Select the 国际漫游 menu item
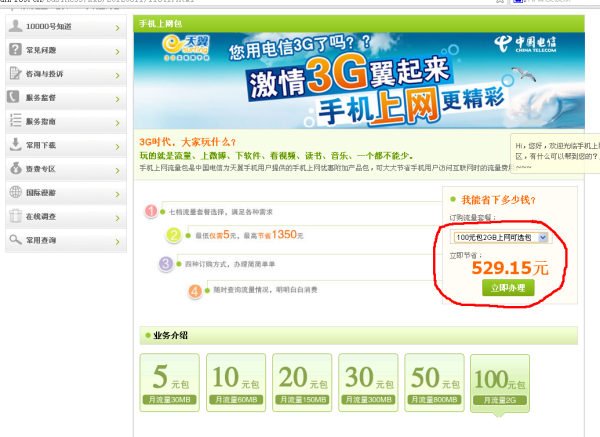 tap(66, 192)
